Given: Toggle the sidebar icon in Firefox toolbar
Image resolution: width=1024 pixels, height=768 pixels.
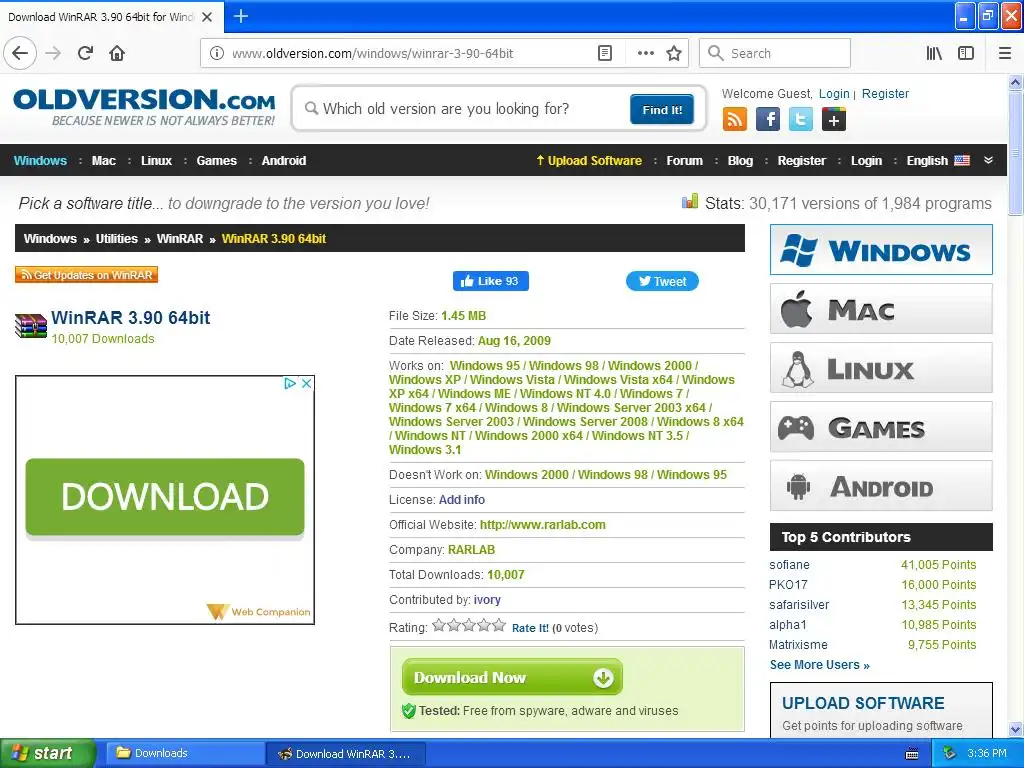Looking at the screenshot, I should tap(966, 53).
